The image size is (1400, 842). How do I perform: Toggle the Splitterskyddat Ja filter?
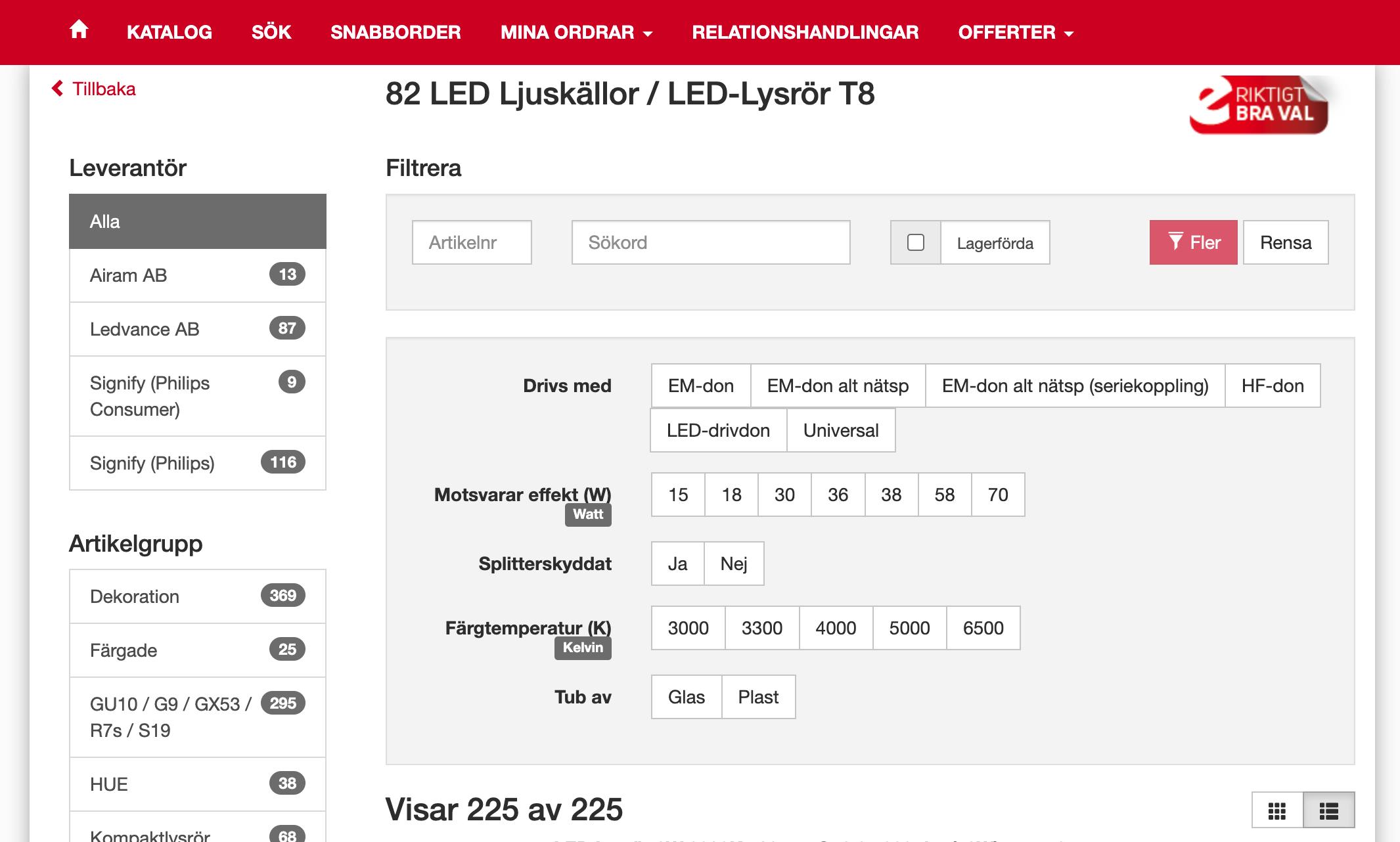[677, 564]
